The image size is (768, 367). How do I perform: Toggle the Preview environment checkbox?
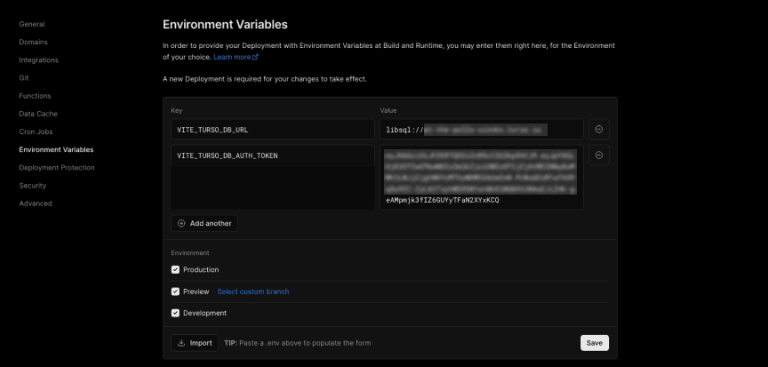[x=175, y=292]
